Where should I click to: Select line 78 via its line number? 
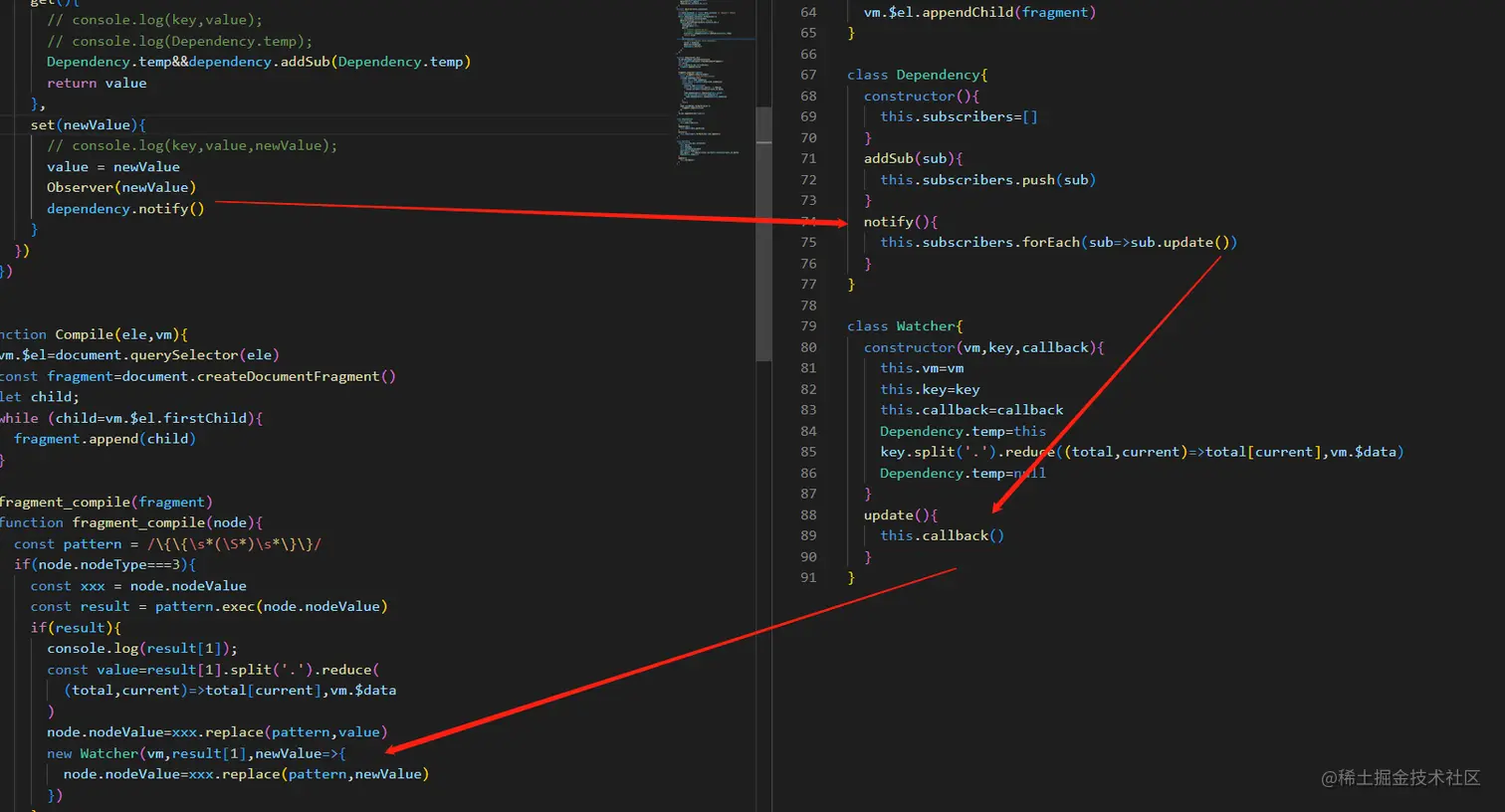tap(808, 305)
